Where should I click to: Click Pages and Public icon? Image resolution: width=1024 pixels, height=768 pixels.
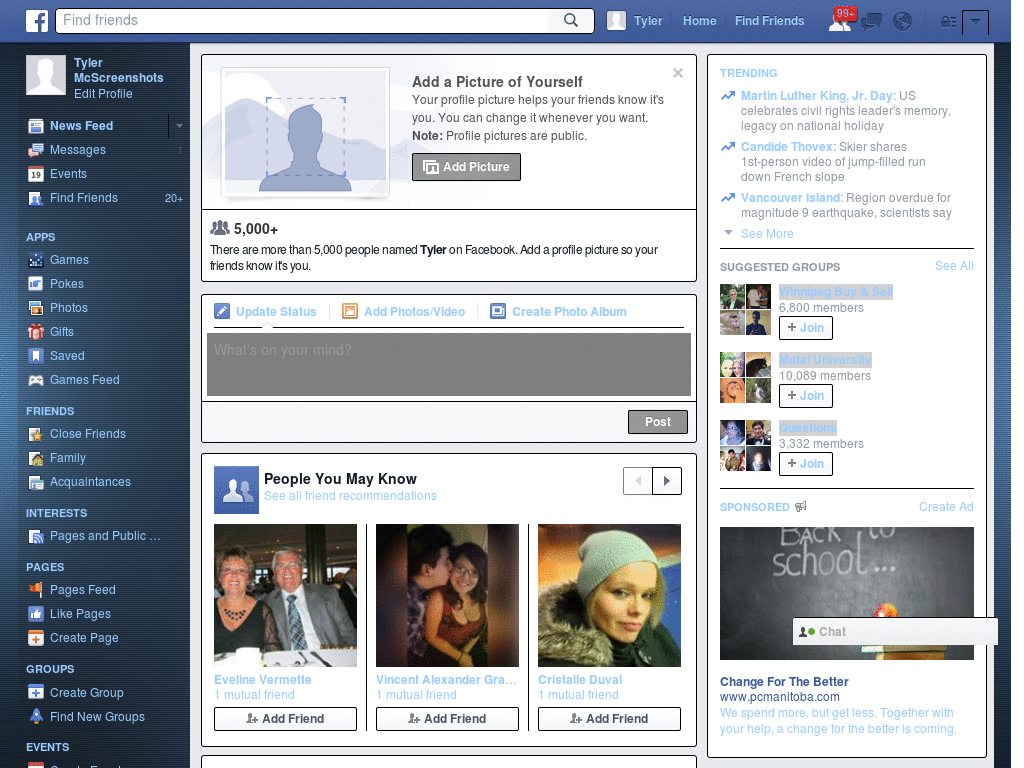coord(36,536)
